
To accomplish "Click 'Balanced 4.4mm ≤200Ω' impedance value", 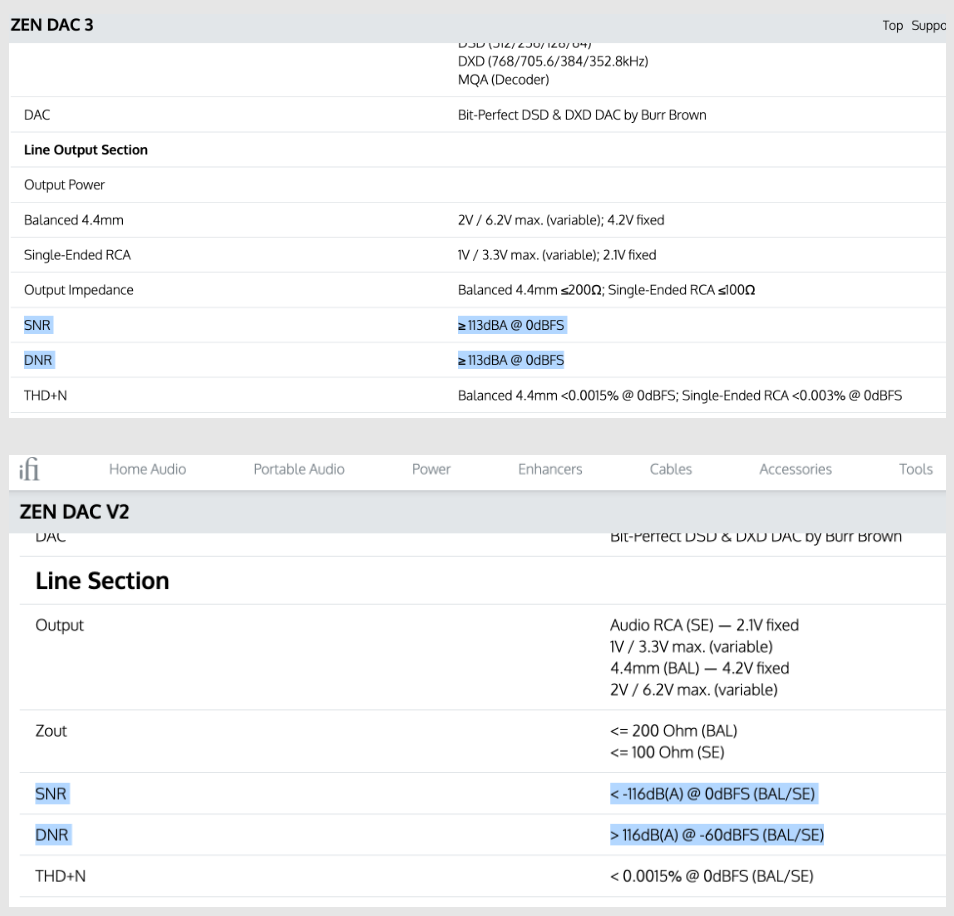I will coord(531,290).
